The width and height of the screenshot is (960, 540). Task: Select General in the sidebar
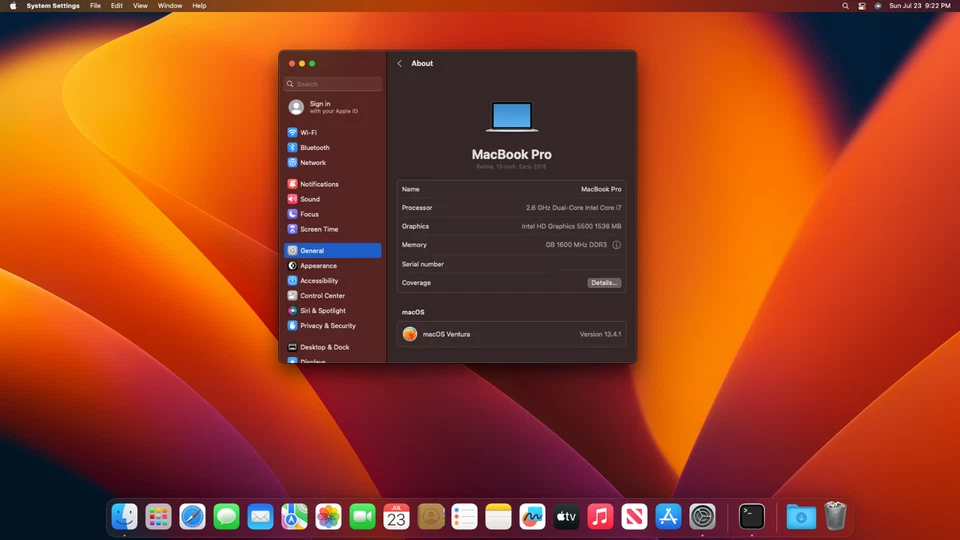click(332, 250)
